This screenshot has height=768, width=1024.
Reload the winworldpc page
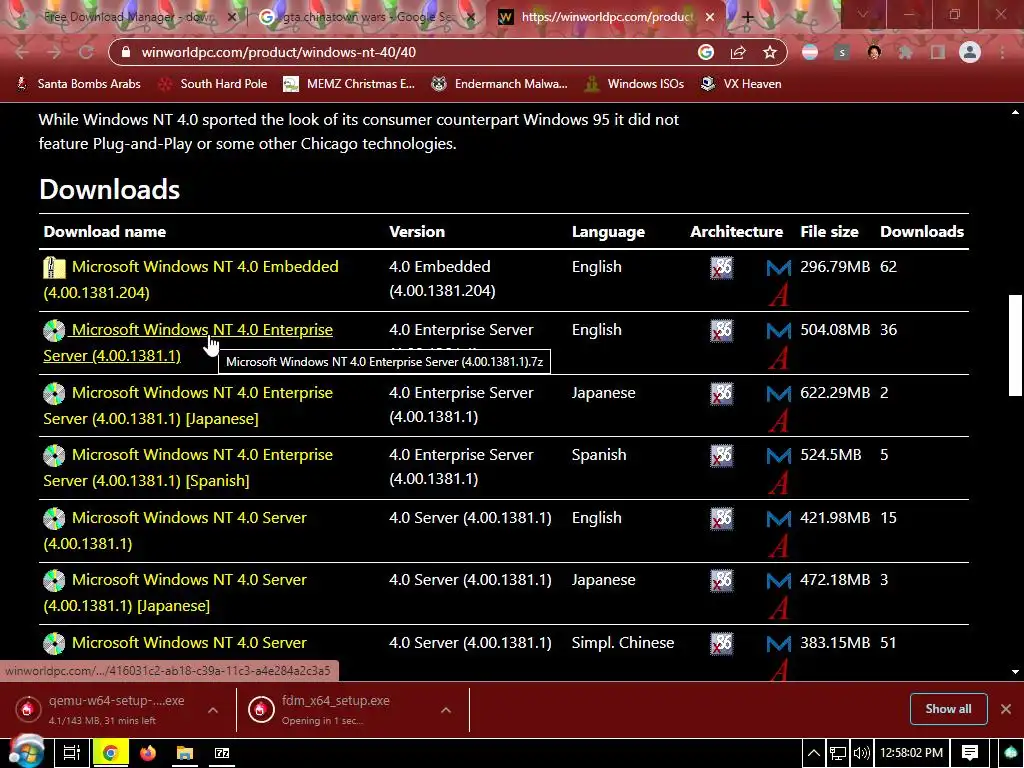(86, 52)
